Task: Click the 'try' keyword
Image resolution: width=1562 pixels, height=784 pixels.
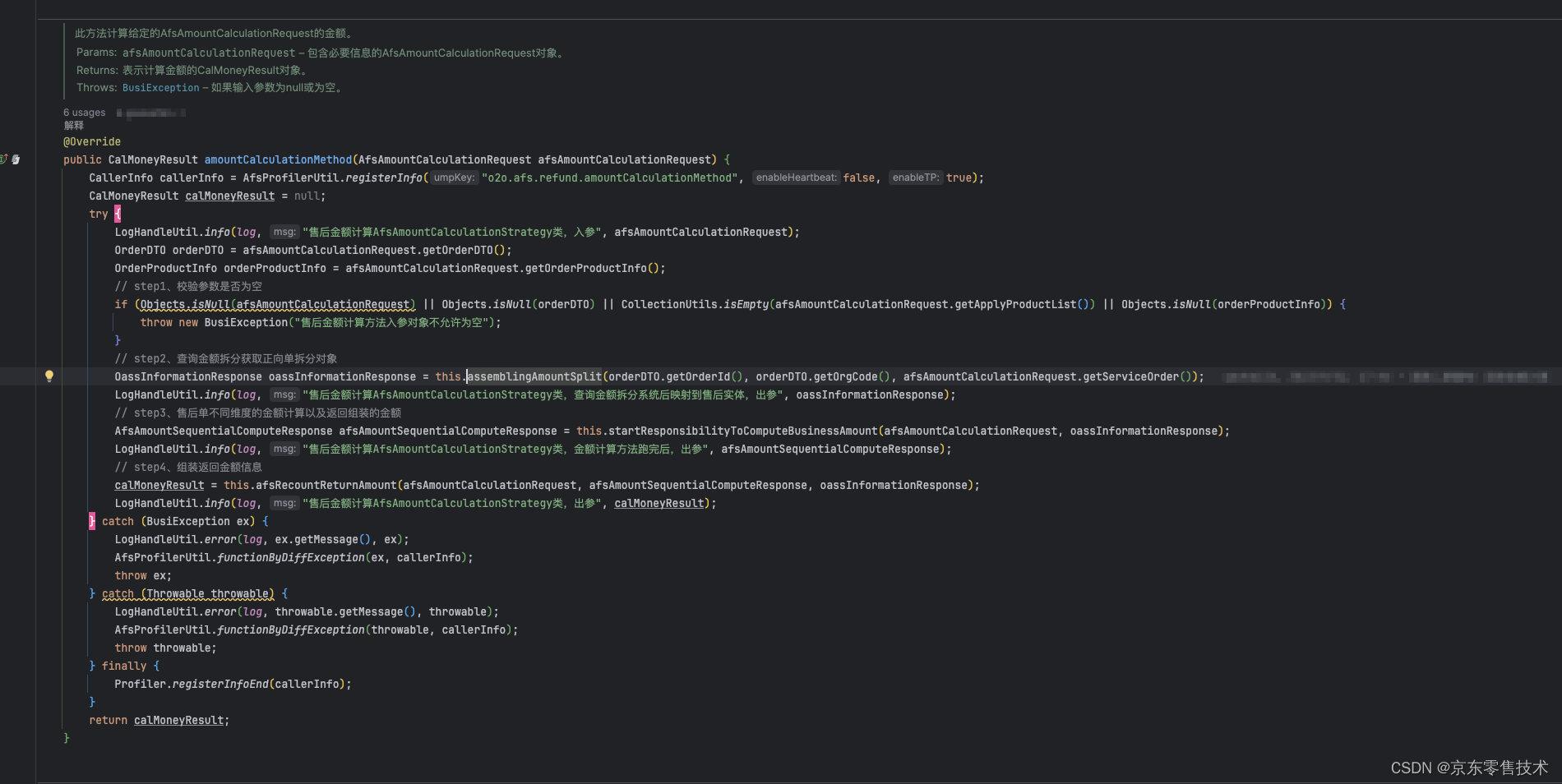Action: point(99,214)
